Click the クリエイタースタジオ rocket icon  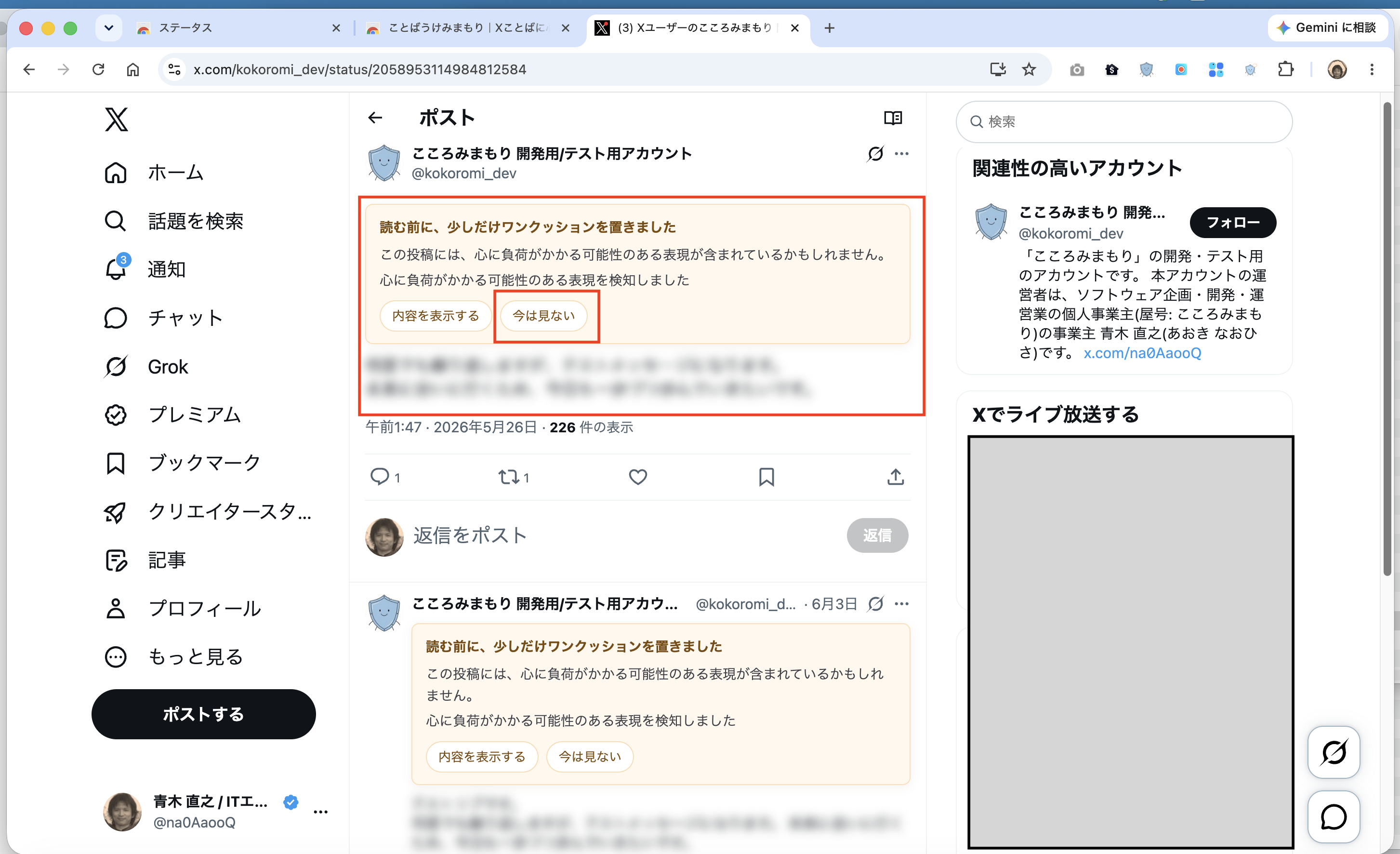click(x=115, y=512)
